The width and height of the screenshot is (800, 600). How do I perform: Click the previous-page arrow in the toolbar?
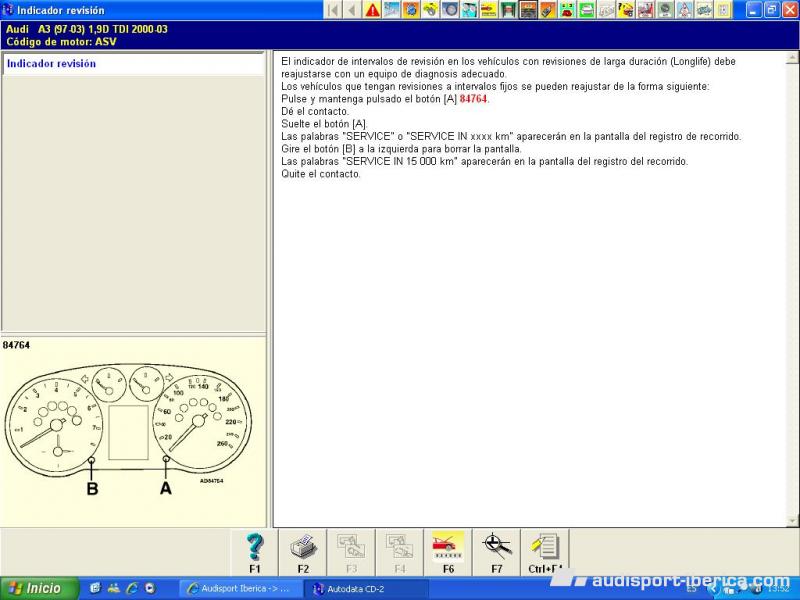pyautogui.click(x=353, y=10)
